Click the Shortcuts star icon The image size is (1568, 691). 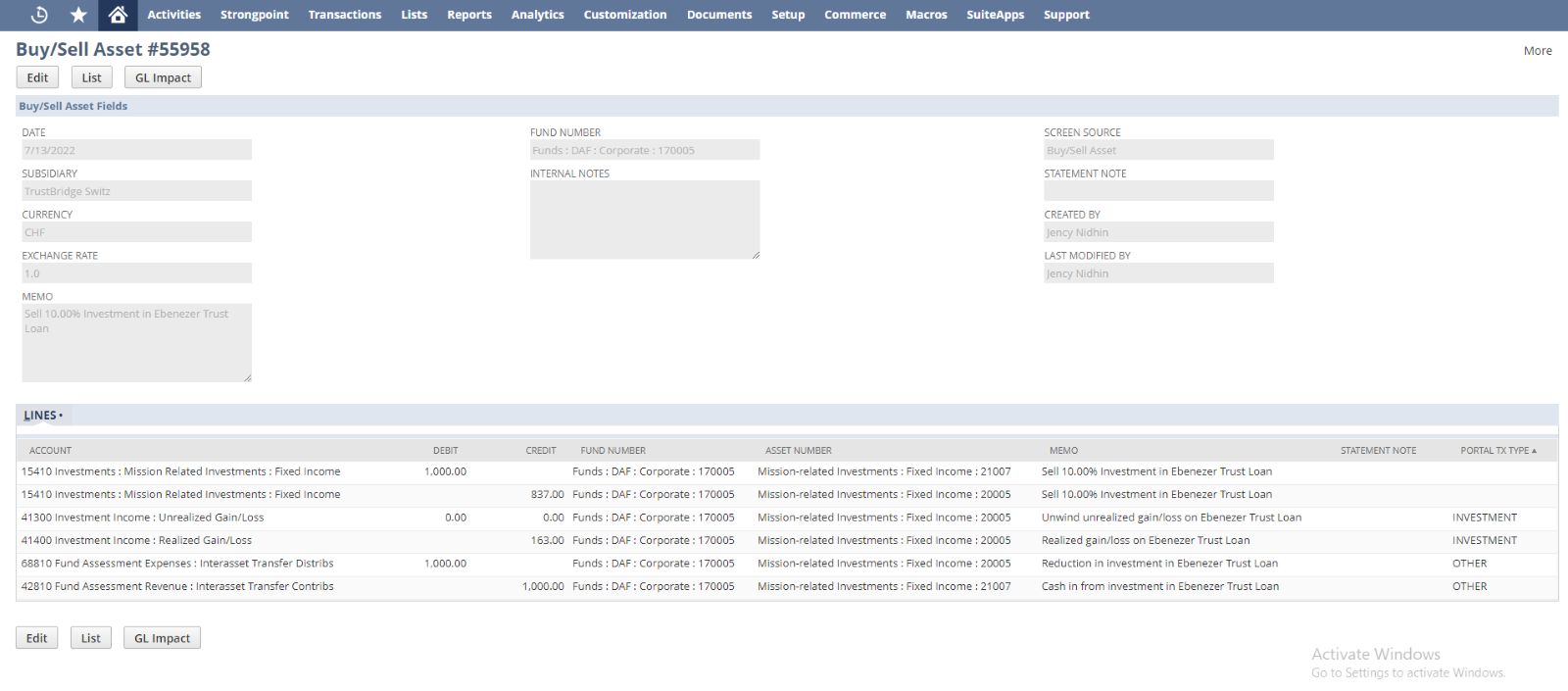point(78,15)
